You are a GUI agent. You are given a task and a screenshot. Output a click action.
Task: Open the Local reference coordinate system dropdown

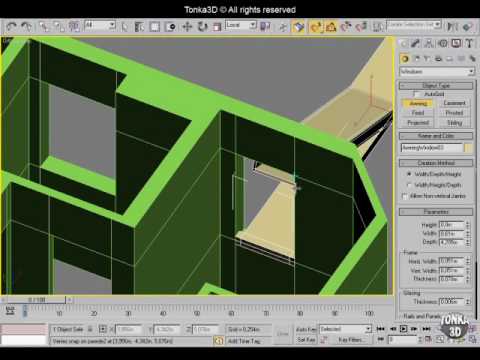pyautogui.click(x=241, y=25)
